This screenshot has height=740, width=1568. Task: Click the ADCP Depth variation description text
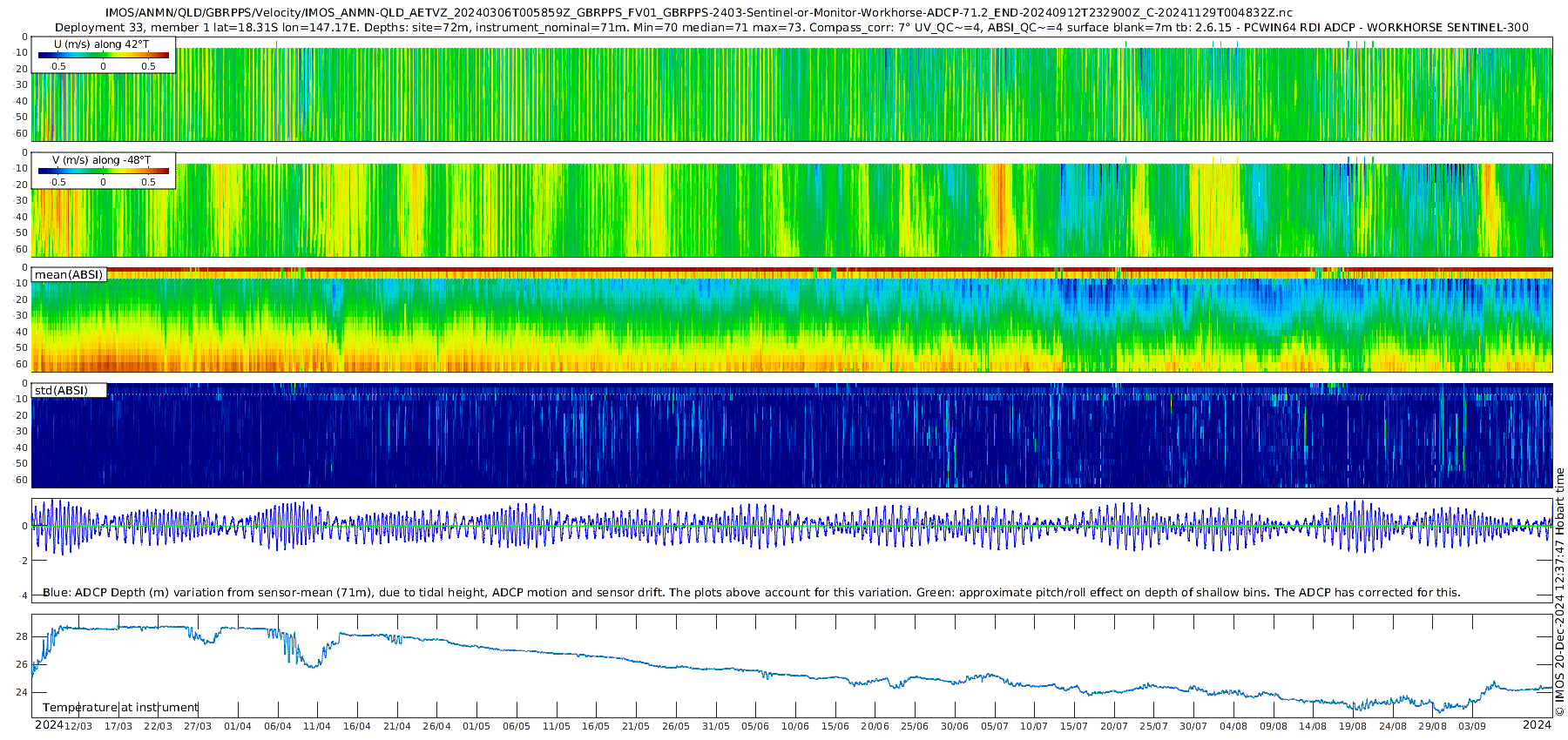click(751, 593)
